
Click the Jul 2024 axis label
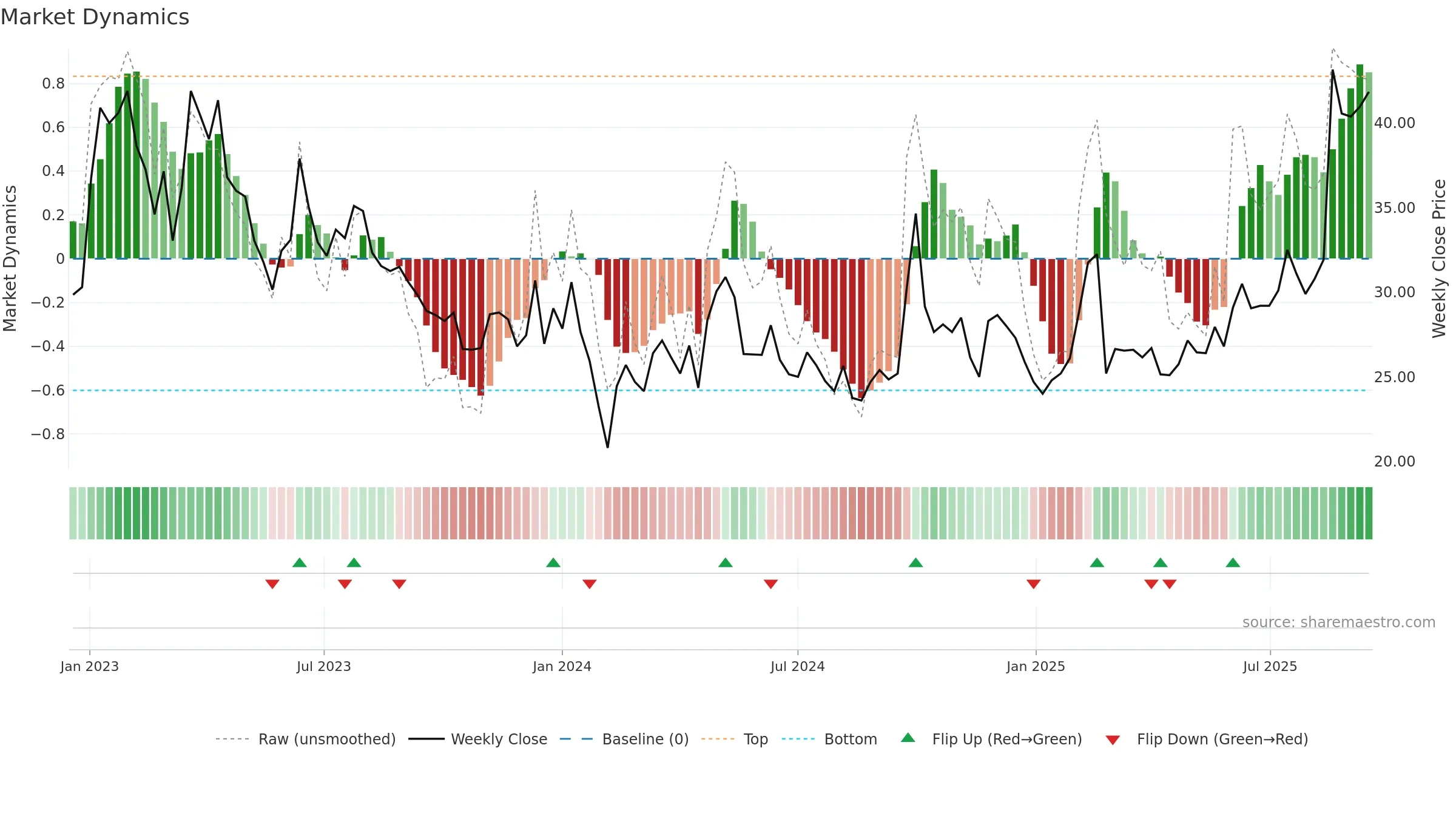[798, 666]
